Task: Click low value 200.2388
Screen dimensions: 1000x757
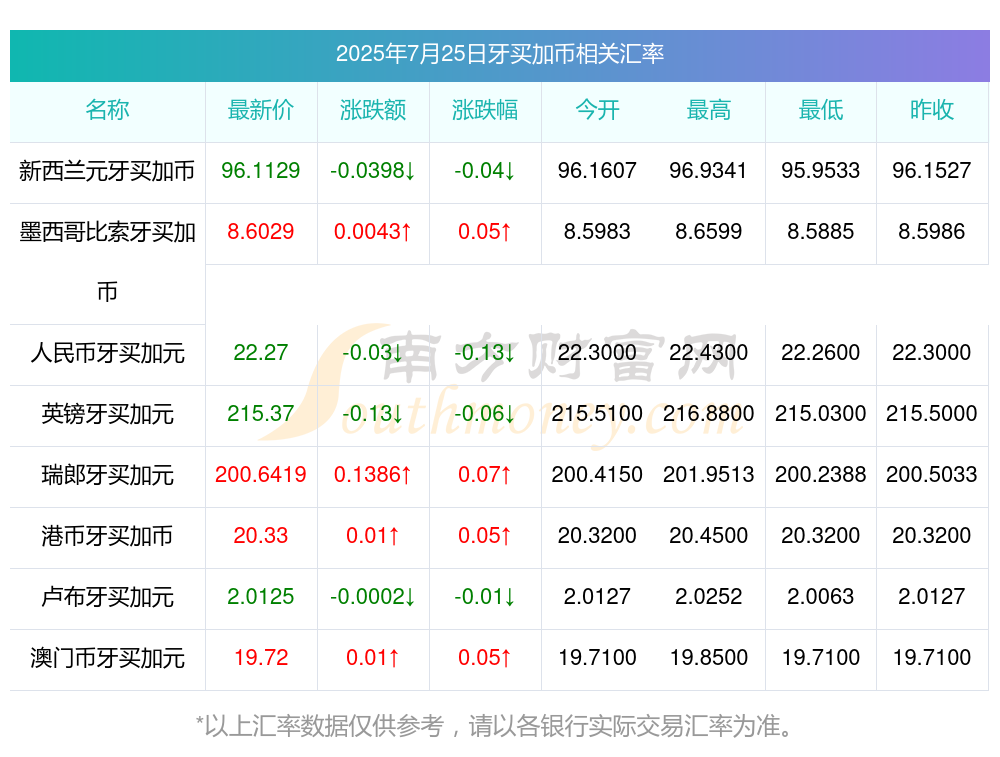Action: (x=821, y=474)
